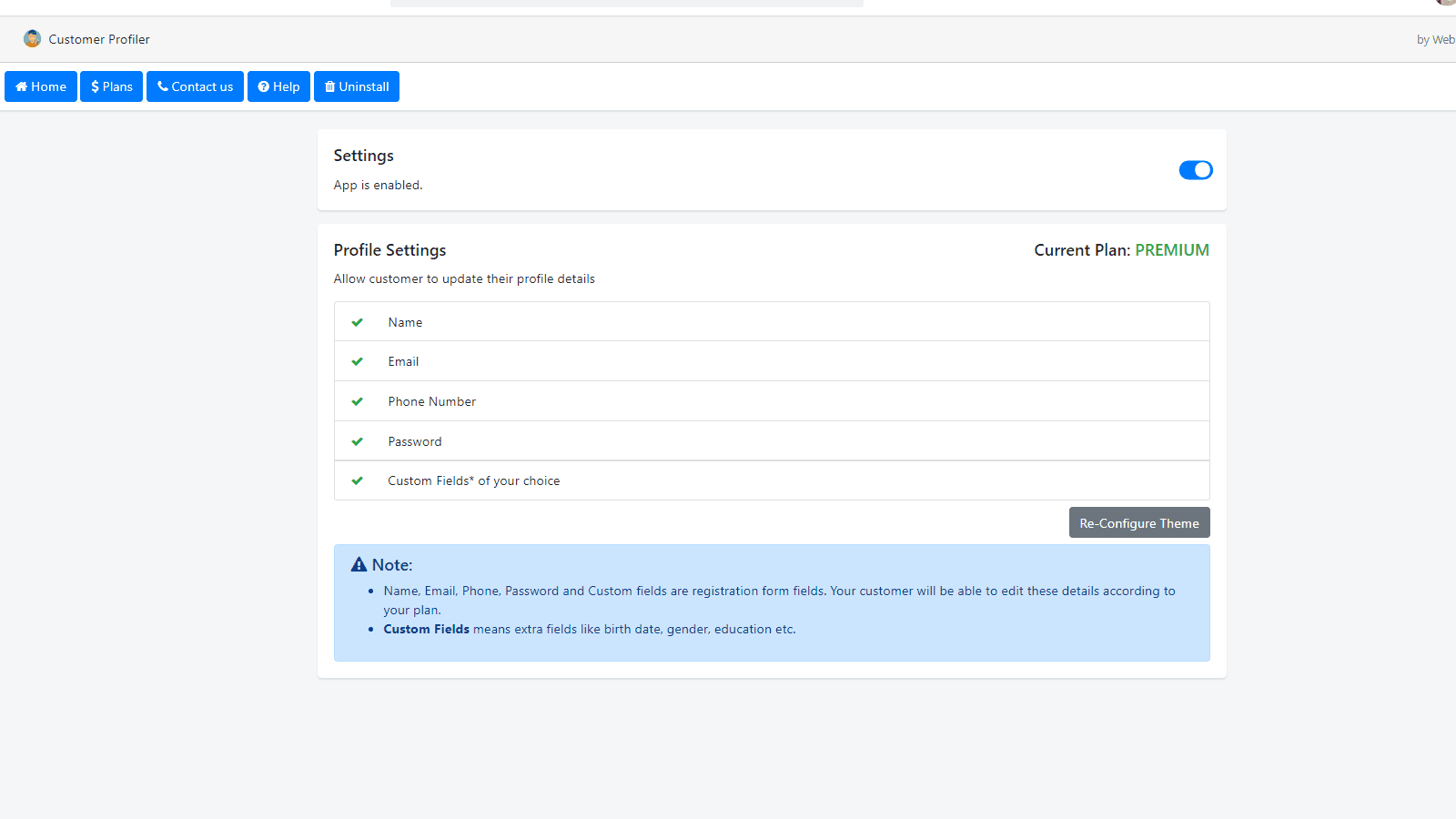Image resolution: width=1456 pixels, height=819 pixels.
Task: Click the Profile Settings heading
Action: tap(389, 250)
